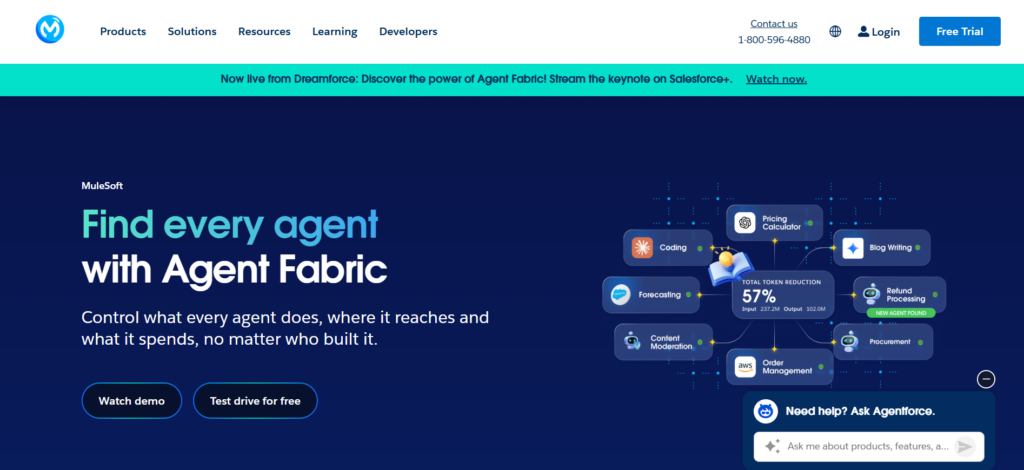Click the Procurement label
This screenshot has height=470, width=1024.
coord(889,341)
